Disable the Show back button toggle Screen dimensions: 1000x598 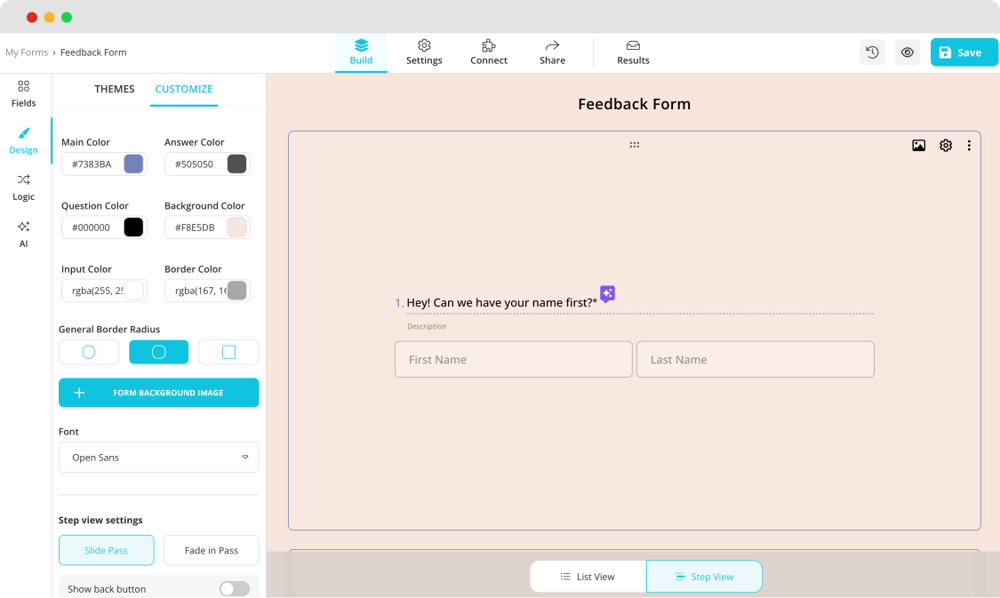point(235,588)
